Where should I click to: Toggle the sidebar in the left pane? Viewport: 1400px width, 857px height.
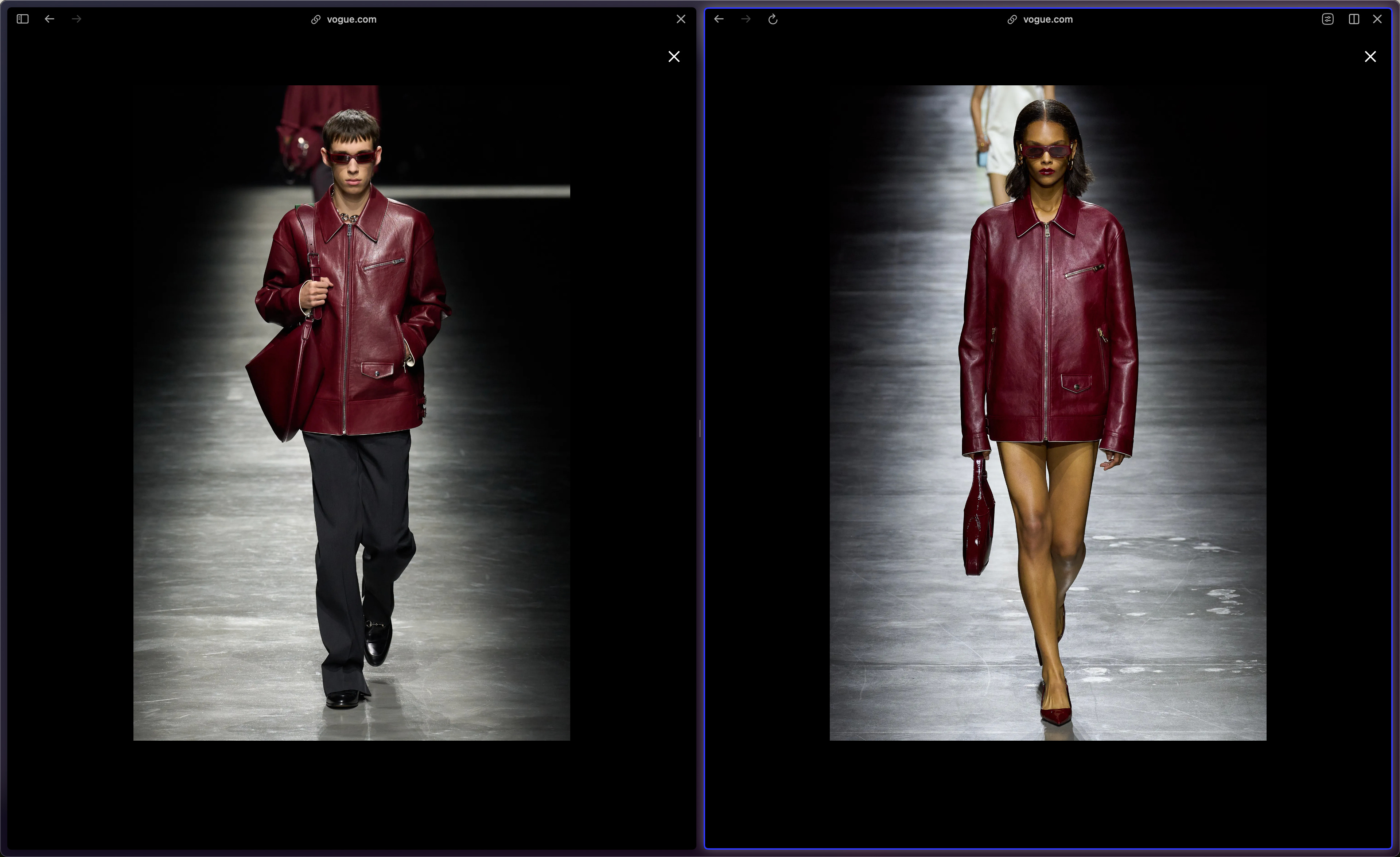pos(23,19)
